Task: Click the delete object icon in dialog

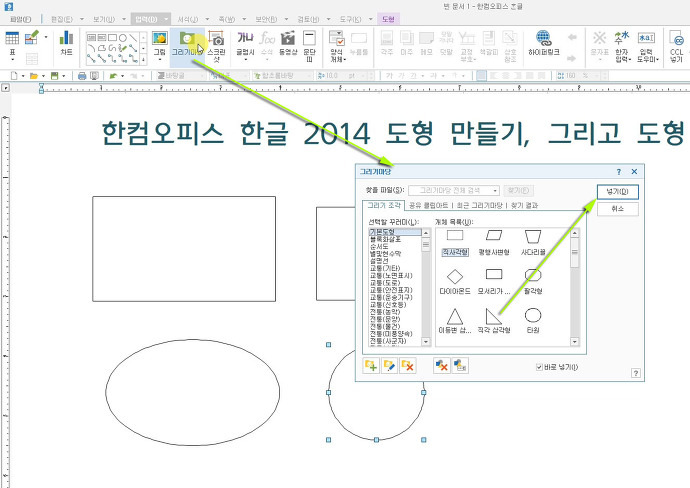Action: pyautogui.click(x=441, y=365)
